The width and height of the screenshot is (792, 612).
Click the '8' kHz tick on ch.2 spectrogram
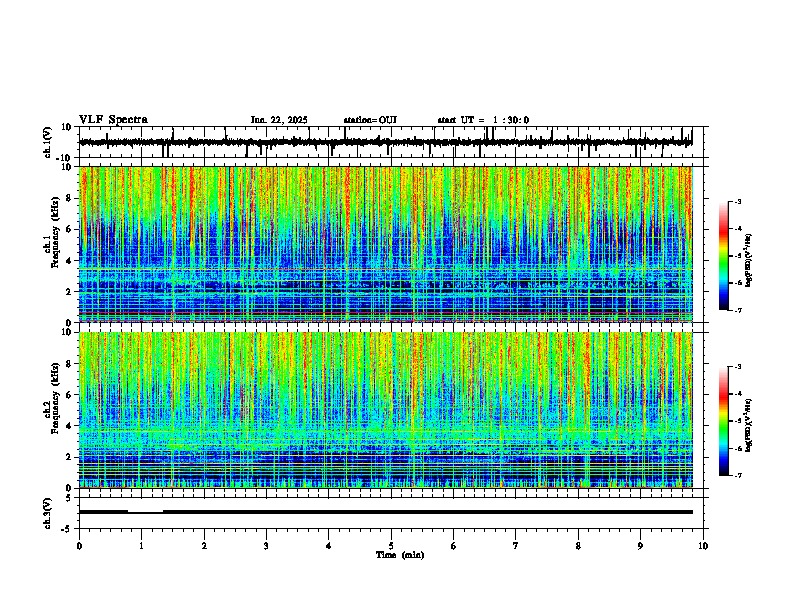tap(70, 364)
